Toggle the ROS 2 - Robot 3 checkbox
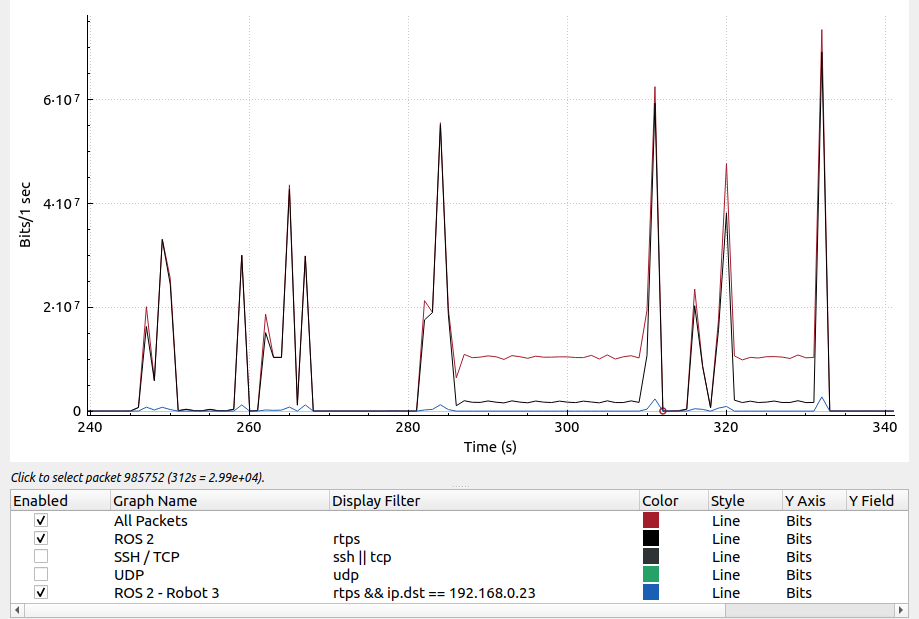Image resolution: width=919 pixels, height=619 pixels. 41,593
